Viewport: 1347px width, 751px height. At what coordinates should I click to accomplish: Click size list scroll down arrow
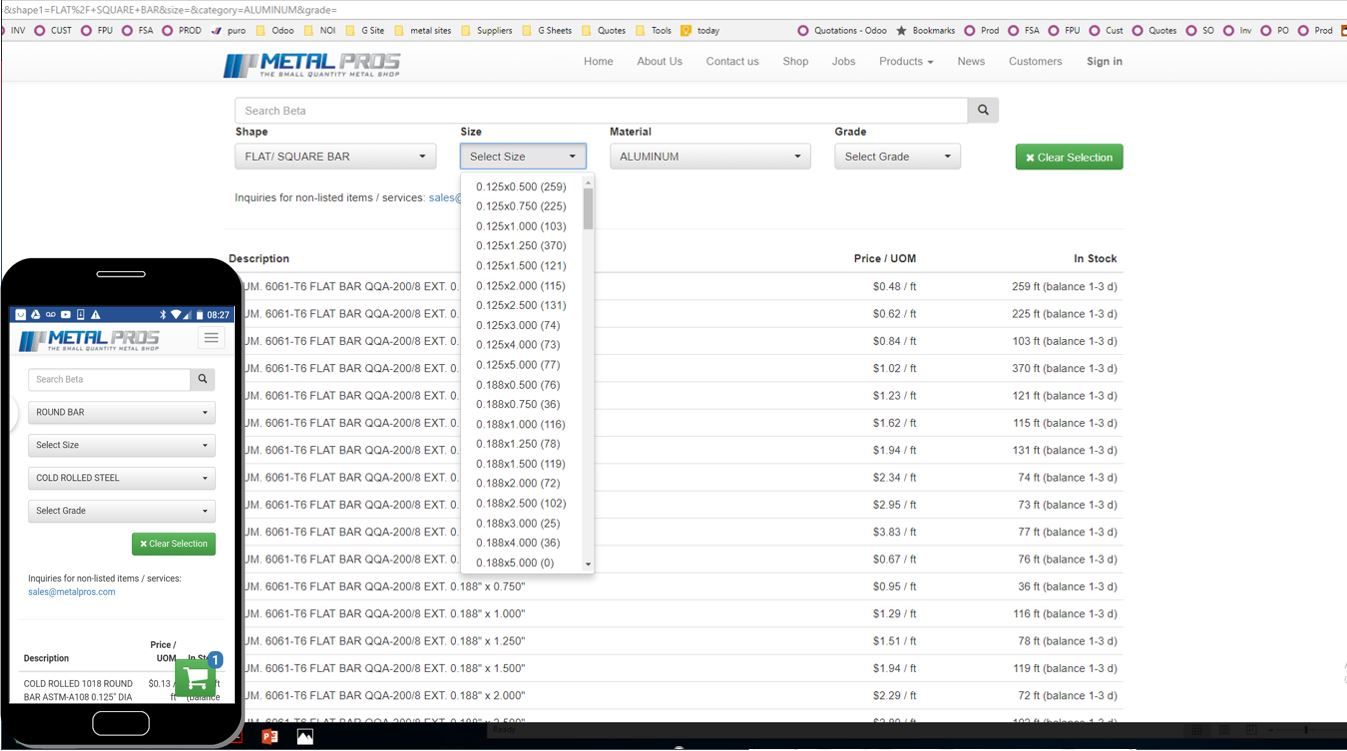coord(588,565)
